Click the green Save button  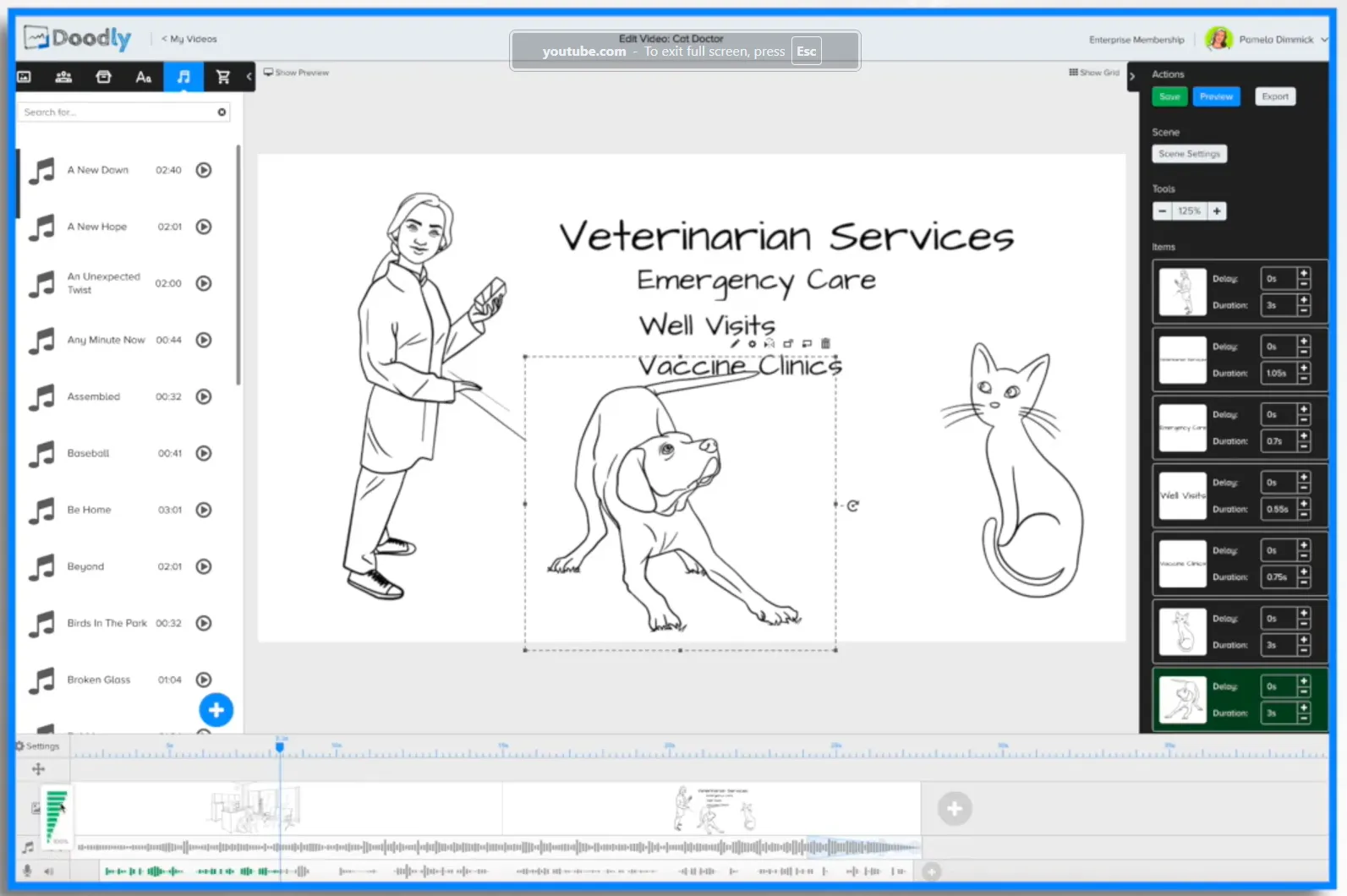coord(1169,96)
